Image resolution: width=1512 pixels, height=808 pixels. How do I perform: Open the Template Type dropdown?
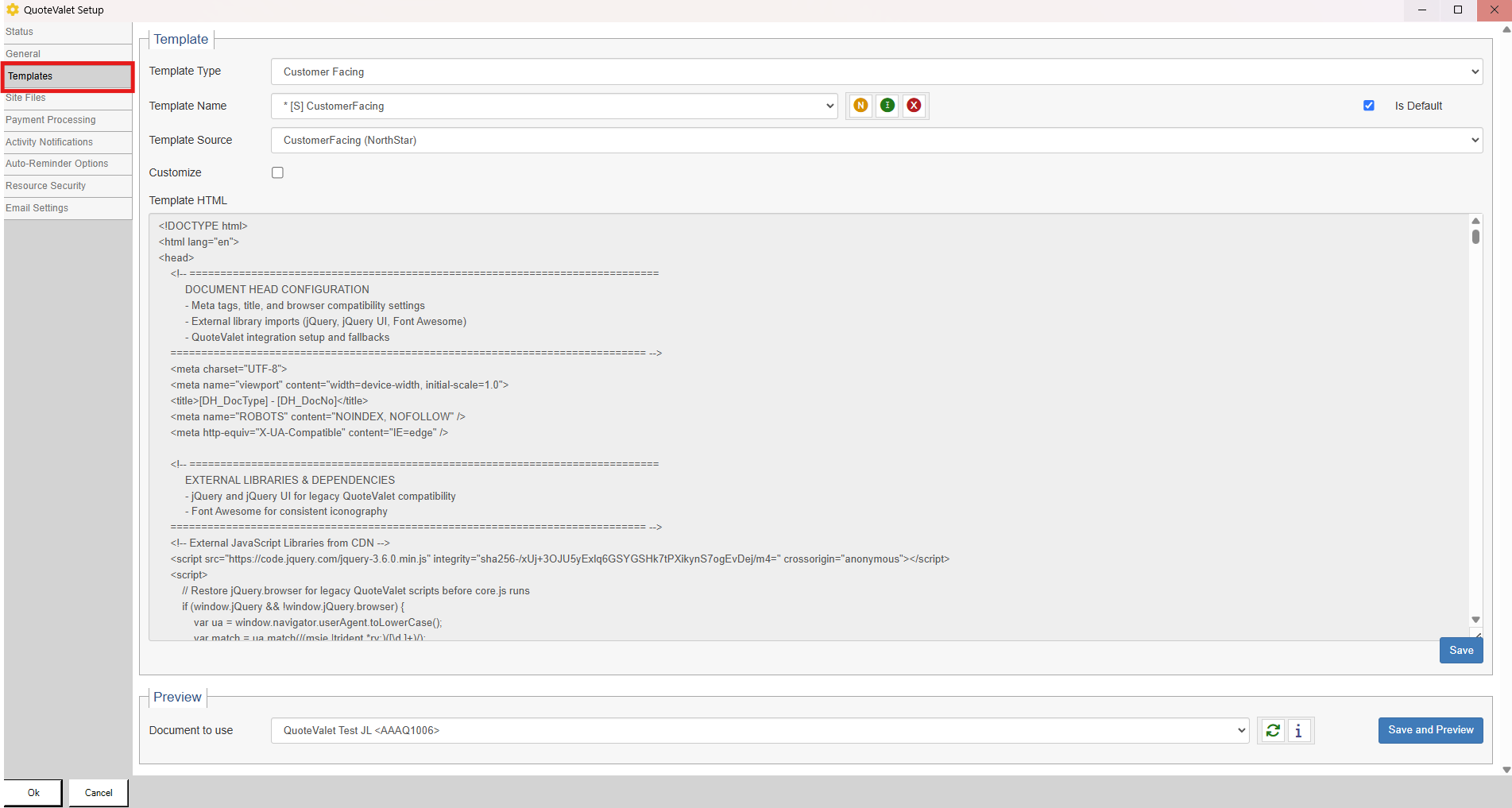pyautogui.click(x=876, y=72)
